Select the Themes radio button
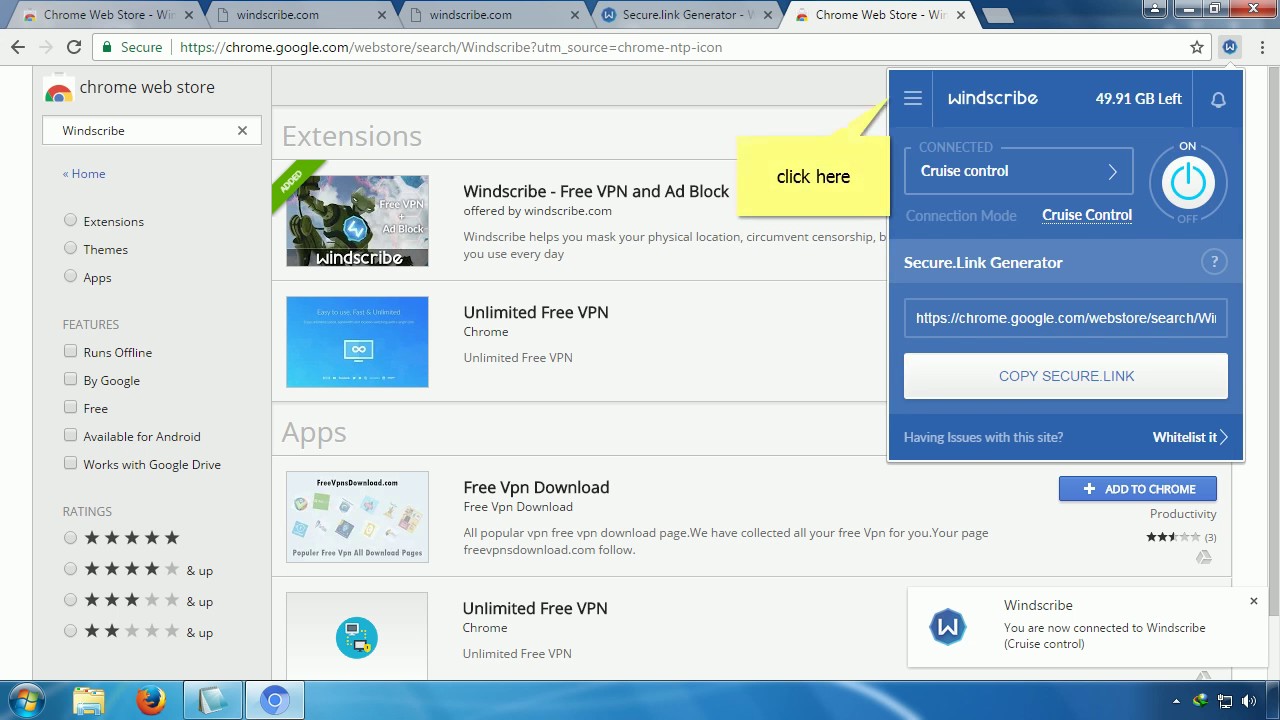 pos(70,248)
